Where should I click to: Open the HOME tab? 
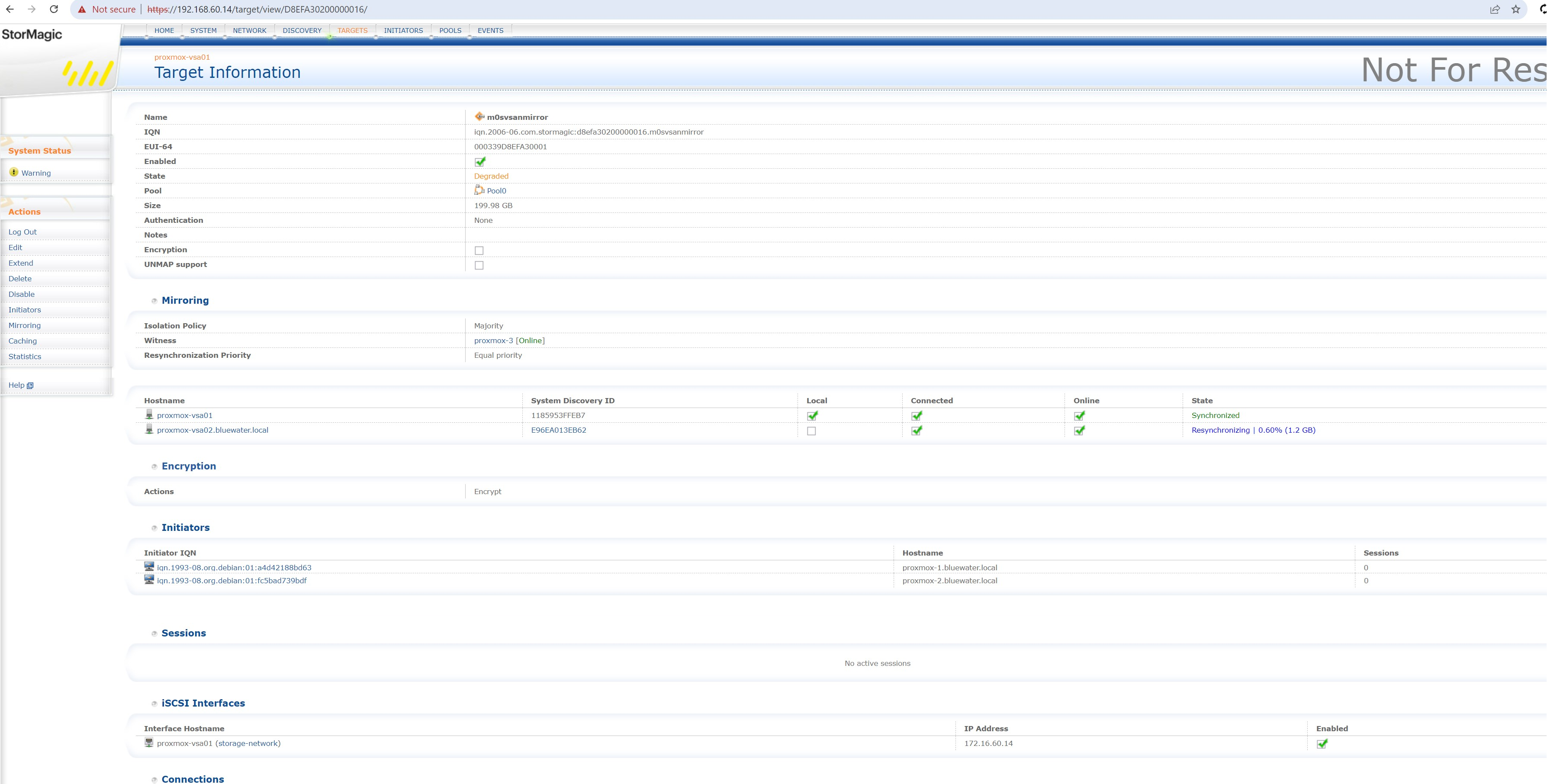pyautogui.click(x=164, y=31)
